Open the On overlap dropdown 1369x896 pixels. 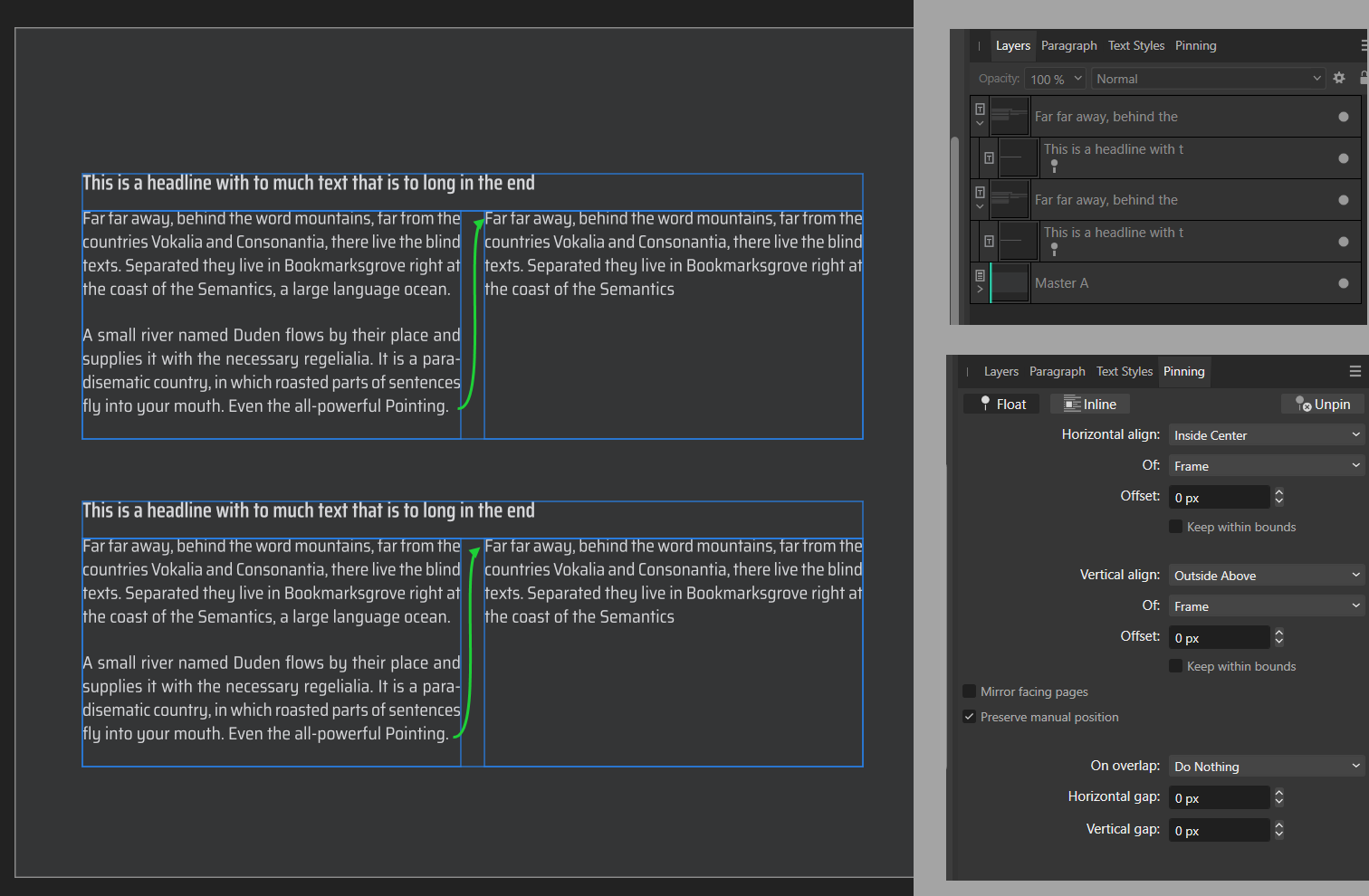tap(1266, 767)
